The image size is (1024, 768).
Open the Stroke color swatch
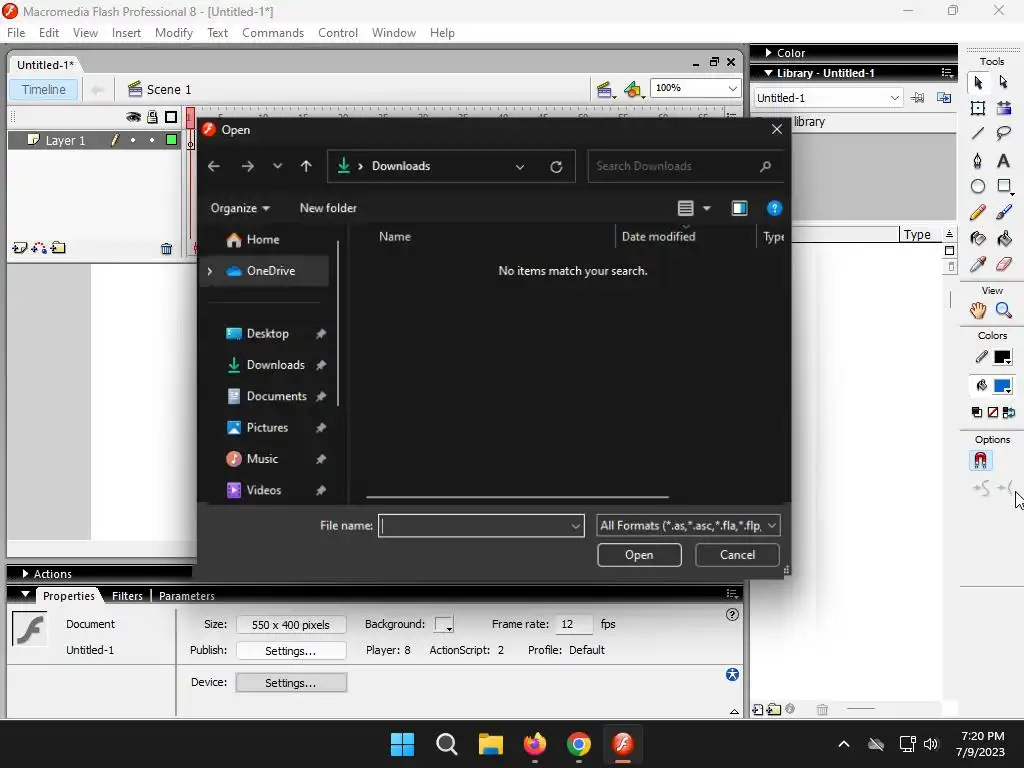[1002, 357]
